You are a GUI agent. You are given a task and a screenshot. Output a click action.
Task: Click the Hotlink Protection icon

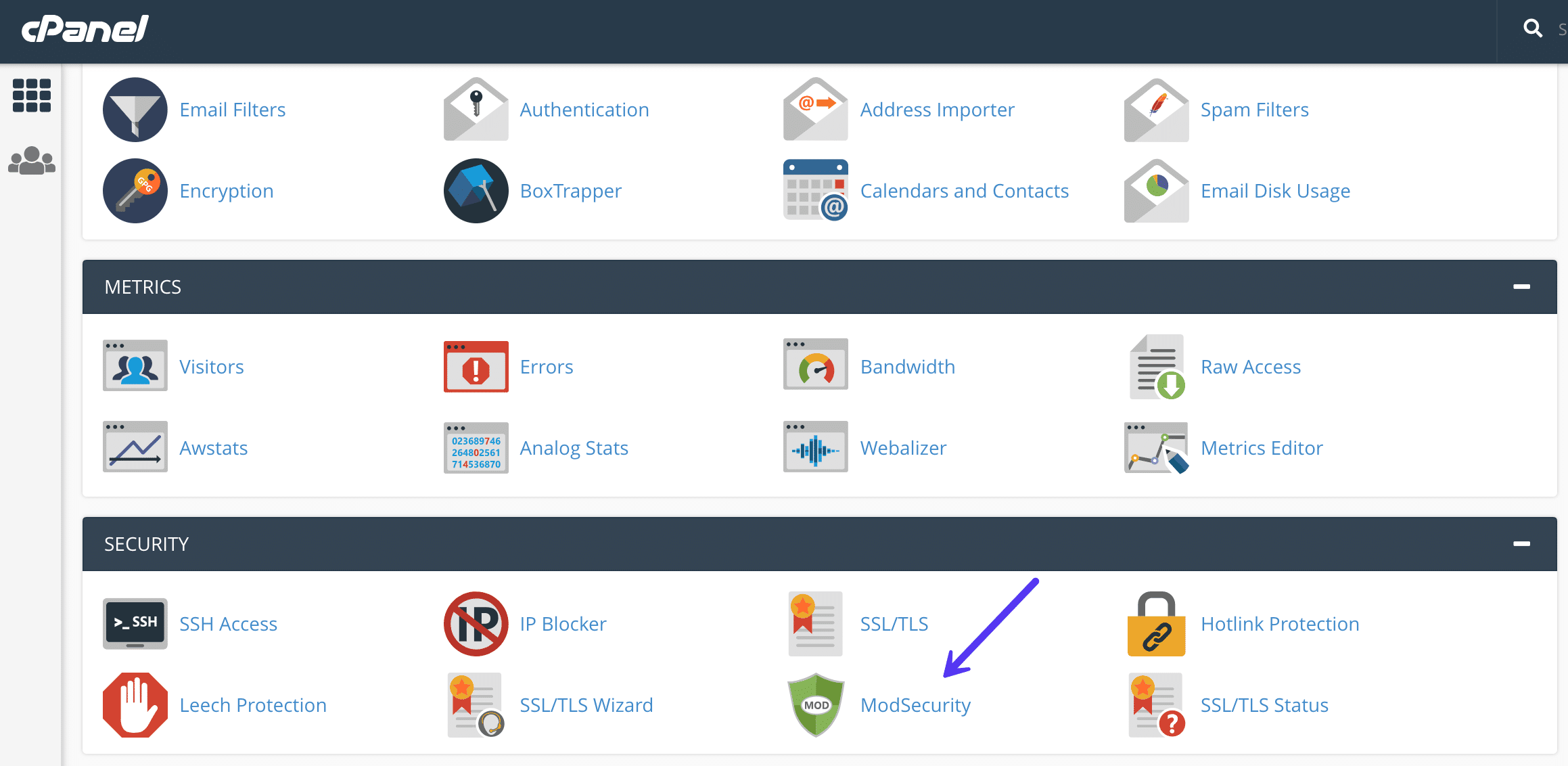click(x=1156, y=623)
